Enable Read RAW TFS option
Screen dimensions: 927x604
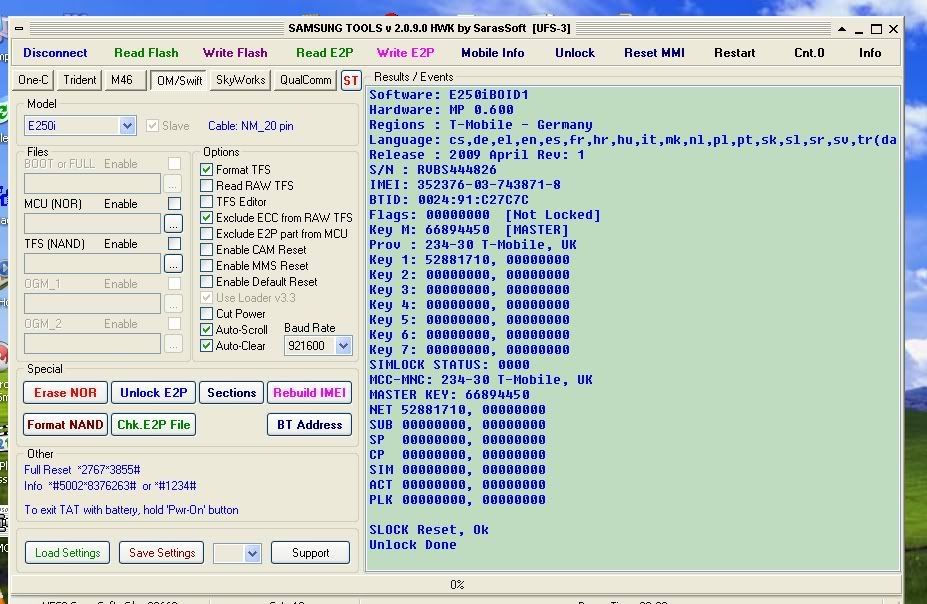(206, 186)
